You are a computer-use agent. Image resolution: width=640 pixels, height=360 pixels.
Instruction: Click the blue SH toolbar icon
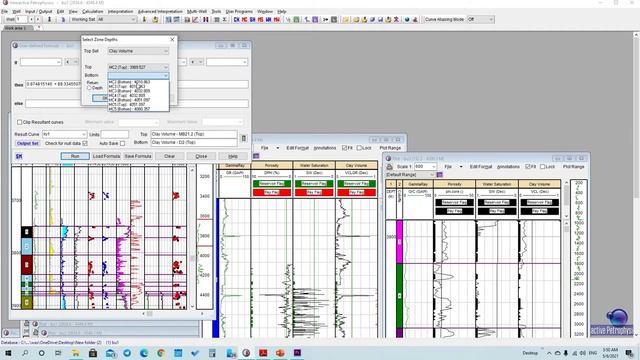pyautogui.click(x=253, y=19)
